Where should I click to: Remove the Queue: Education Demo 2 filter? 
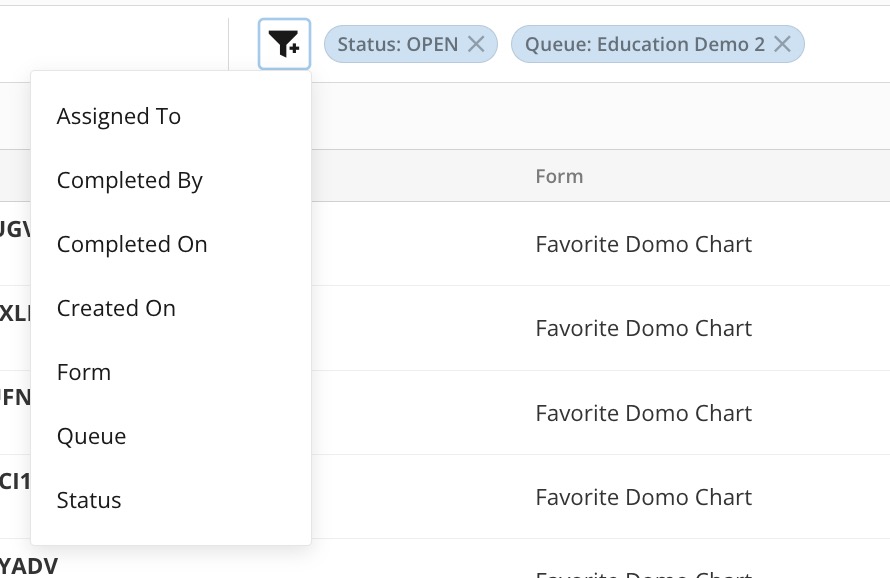point(783,44)
